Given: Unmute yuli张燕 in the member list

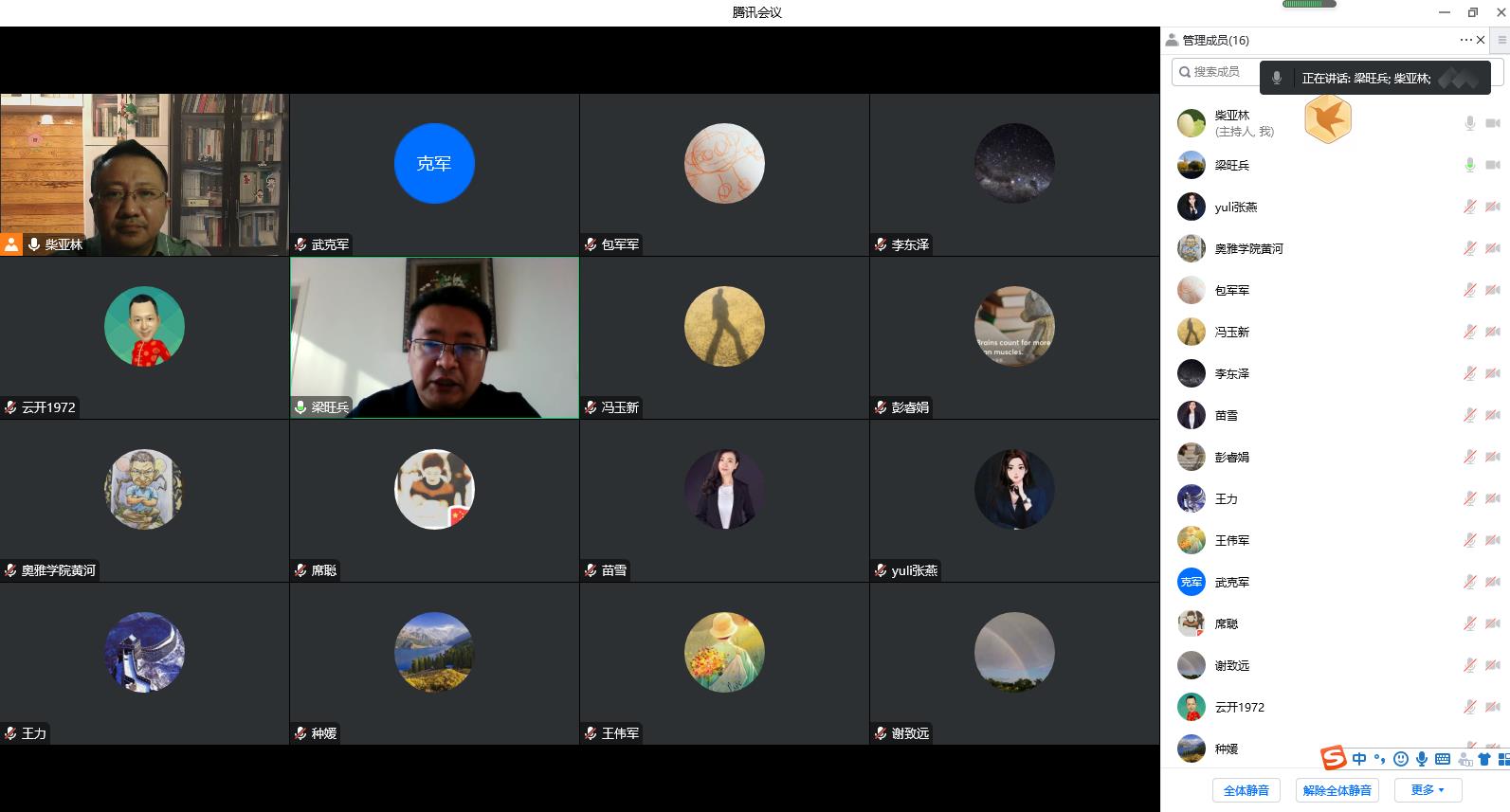Looking at the screenshot, I should [1469, 207].
